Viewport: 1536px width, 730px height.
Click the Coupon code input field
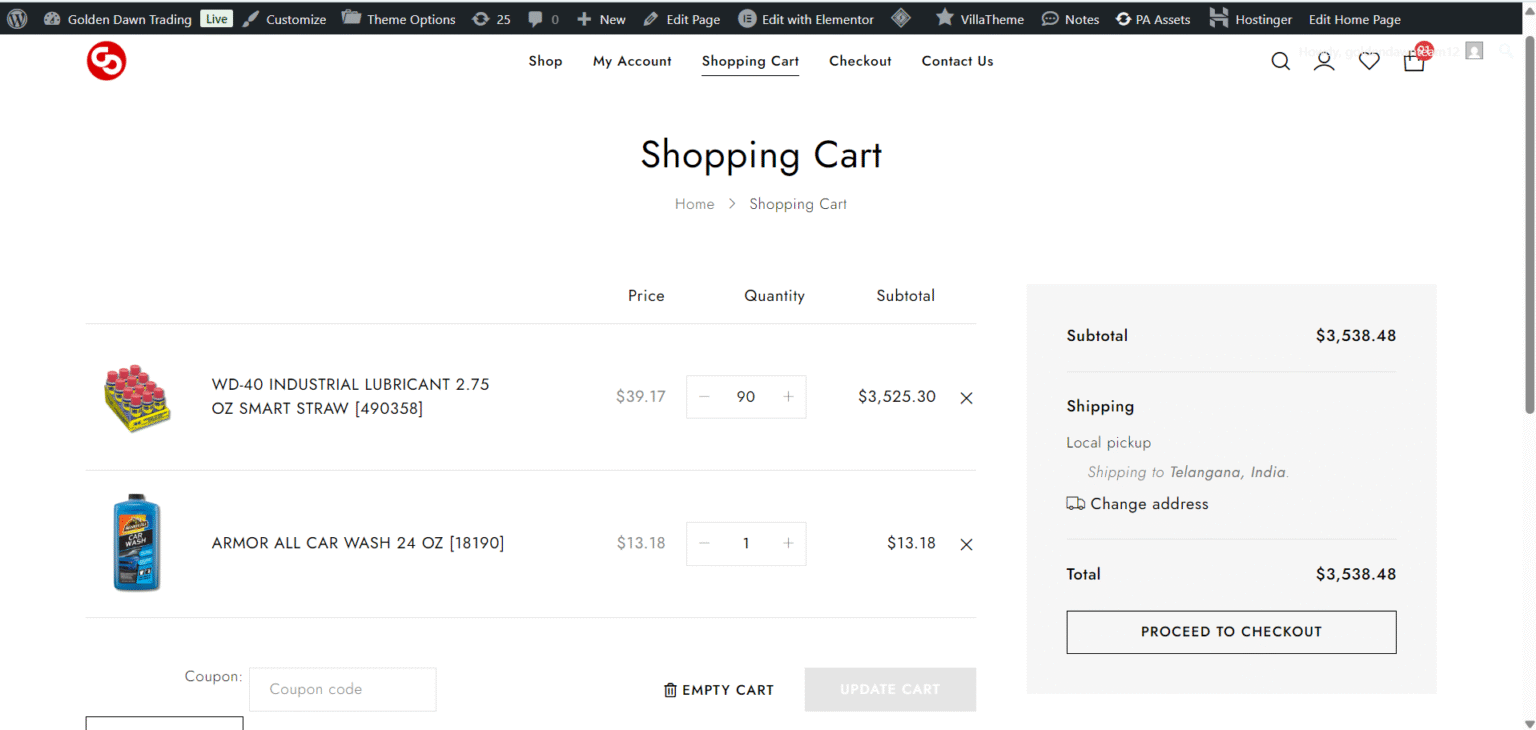pyautogui.click(x=343, y=689)
